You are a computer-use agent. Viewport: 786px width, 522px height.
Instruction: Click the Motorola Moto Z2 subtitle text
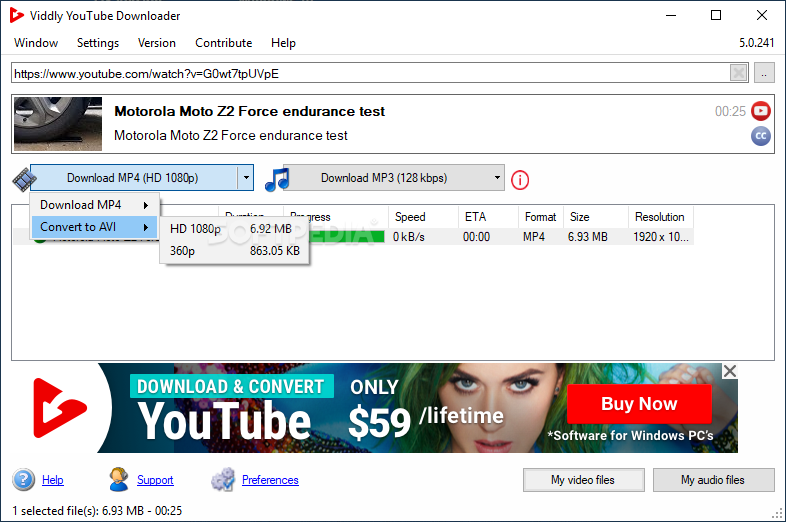231,136
